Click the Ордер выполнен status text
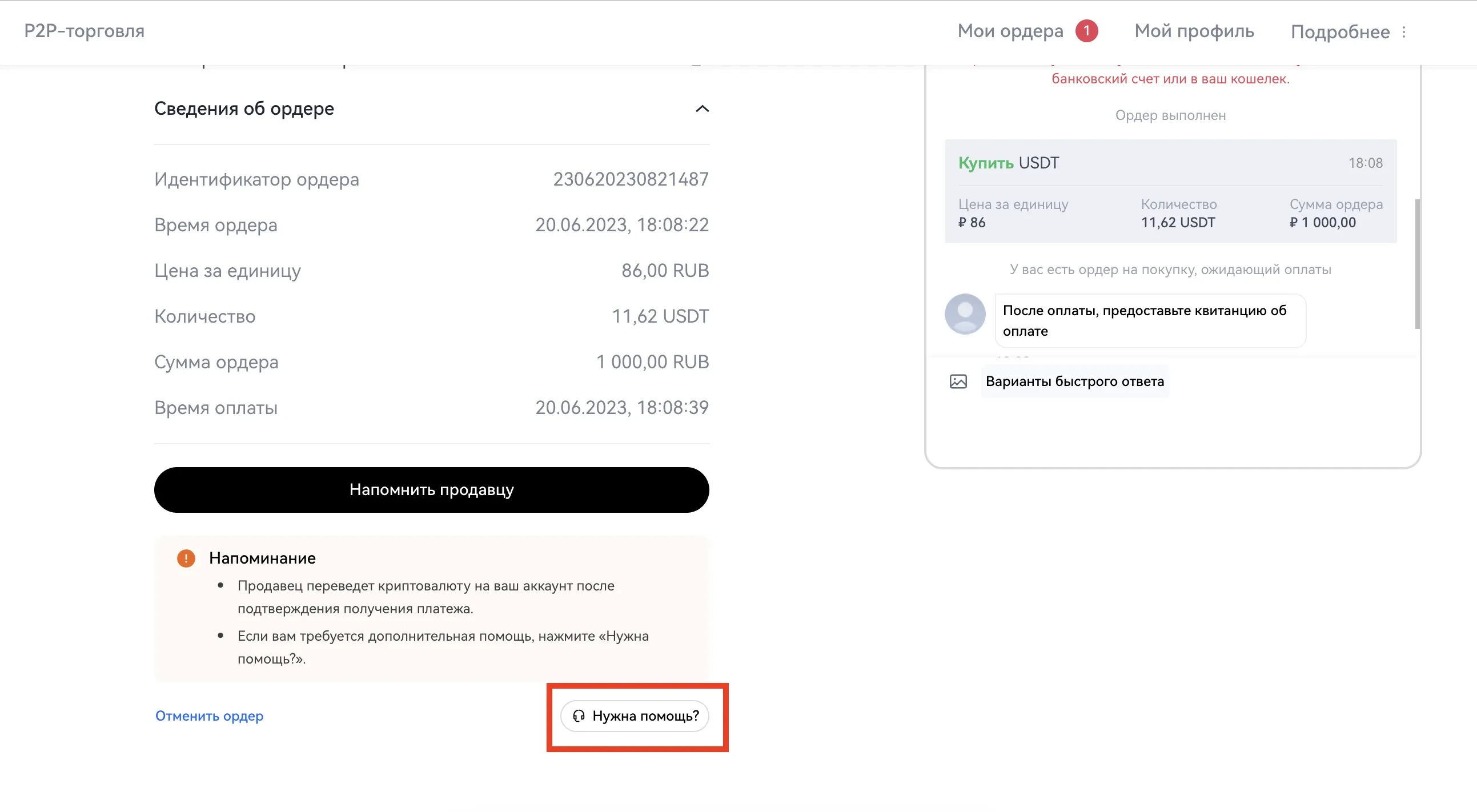 click(1170, 116)
